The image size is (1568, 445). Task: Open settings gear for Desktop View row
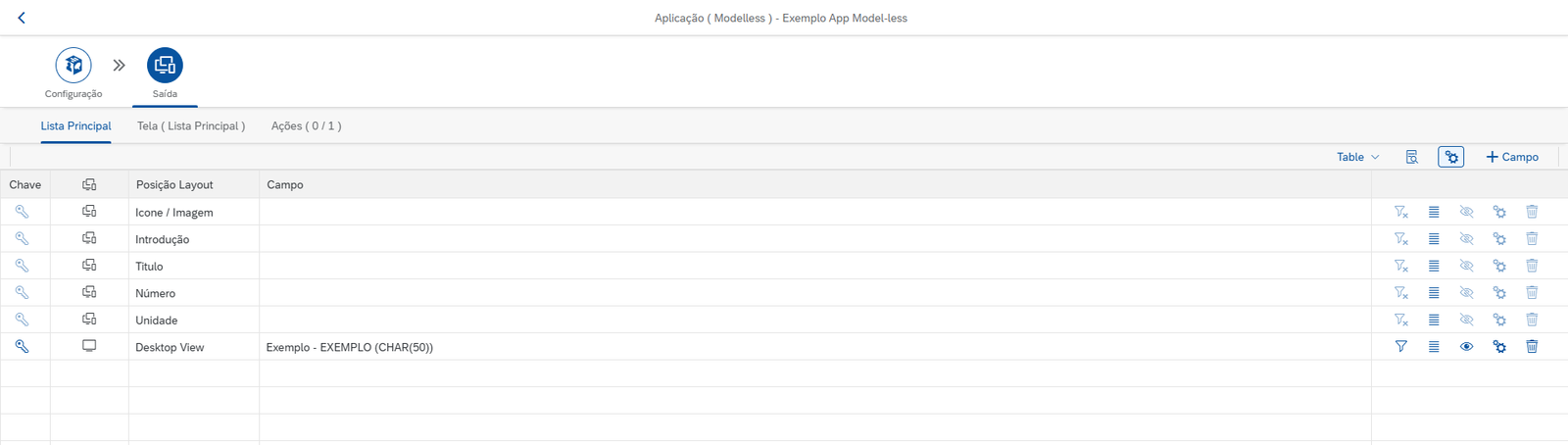[1499, 346]
